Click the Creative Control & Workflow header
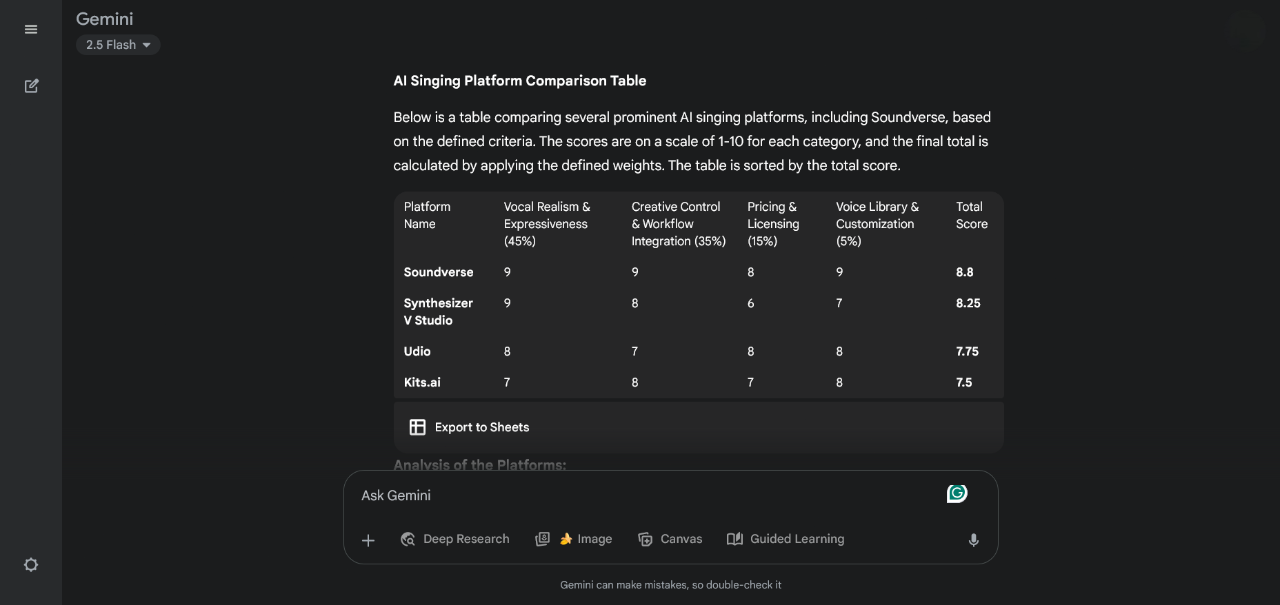Viewport: 1280px width, 605px height. pyautogui.click(x=679, y=223)
